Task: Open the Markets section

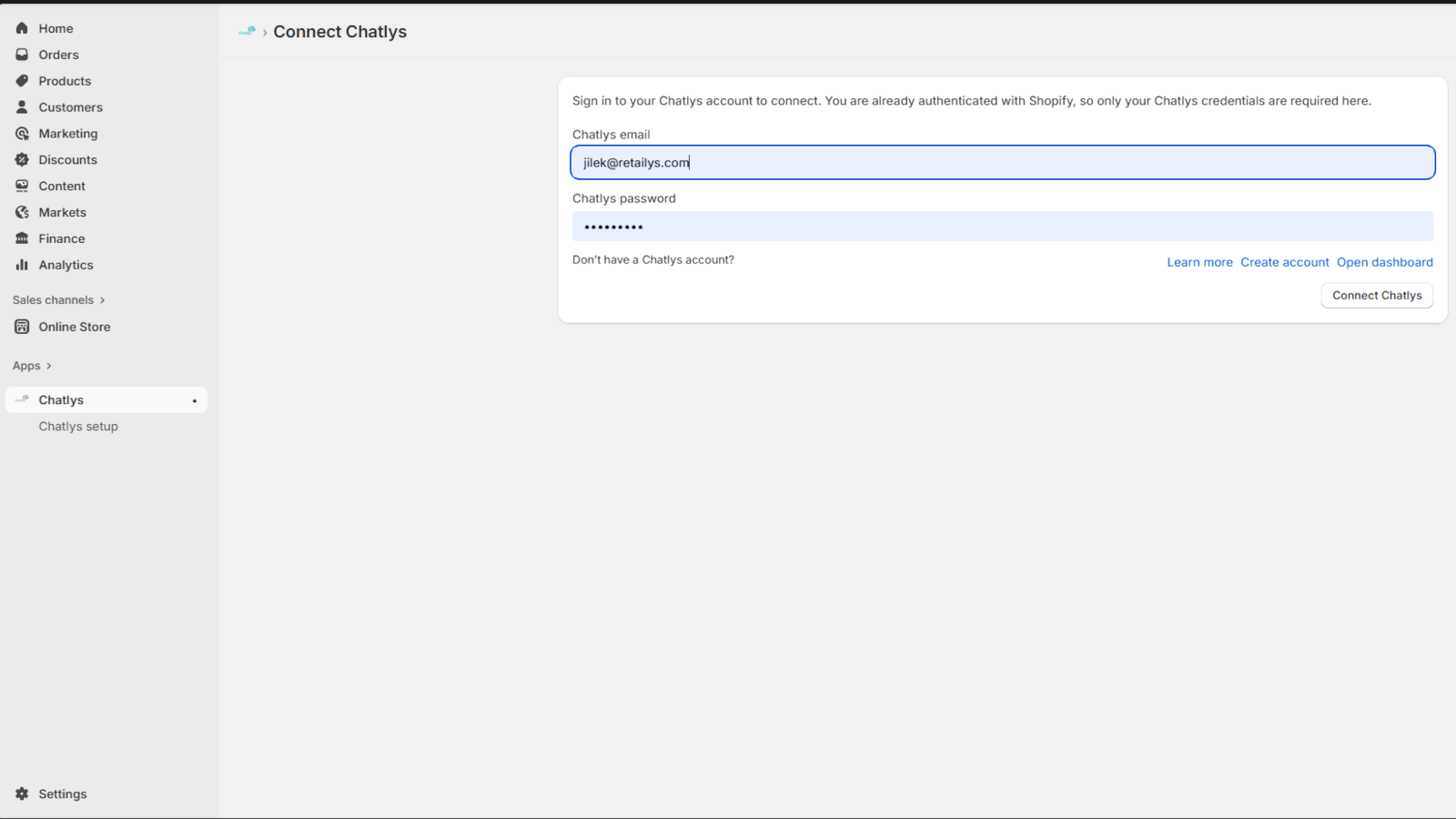Action: [x=63, y=212]
